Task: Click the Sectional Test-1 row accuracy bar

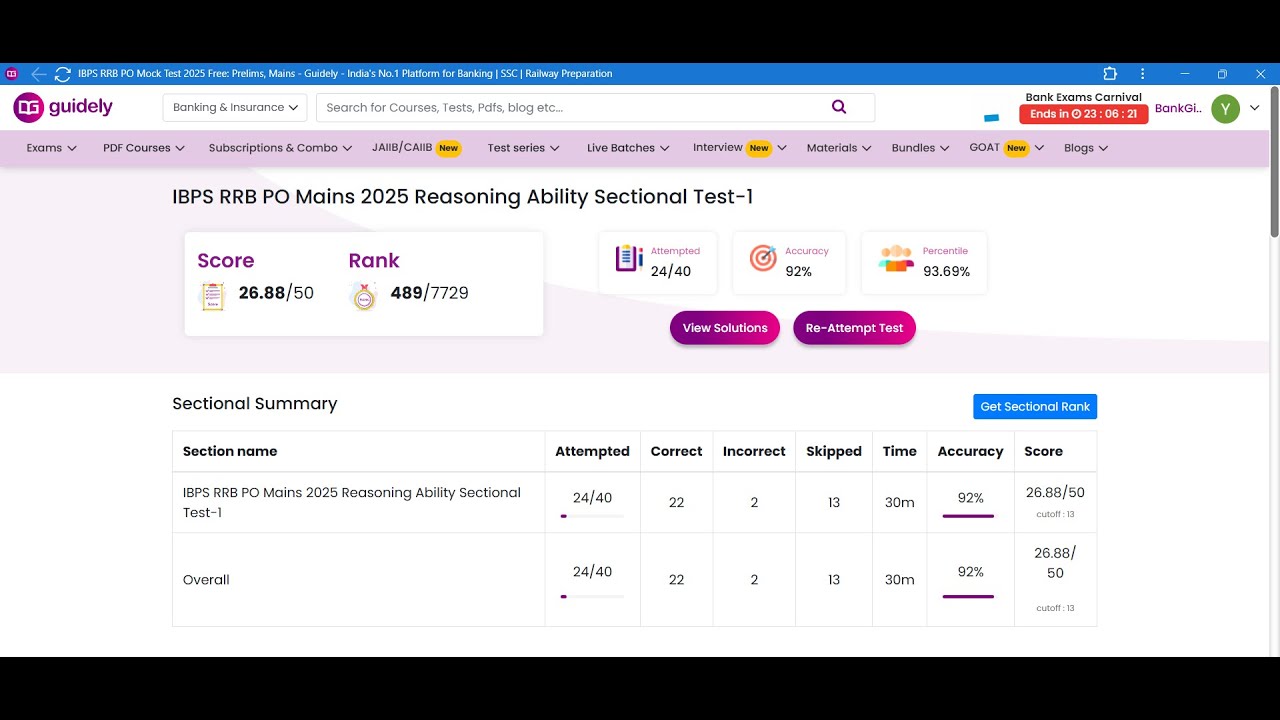Action: pos(968,516)
